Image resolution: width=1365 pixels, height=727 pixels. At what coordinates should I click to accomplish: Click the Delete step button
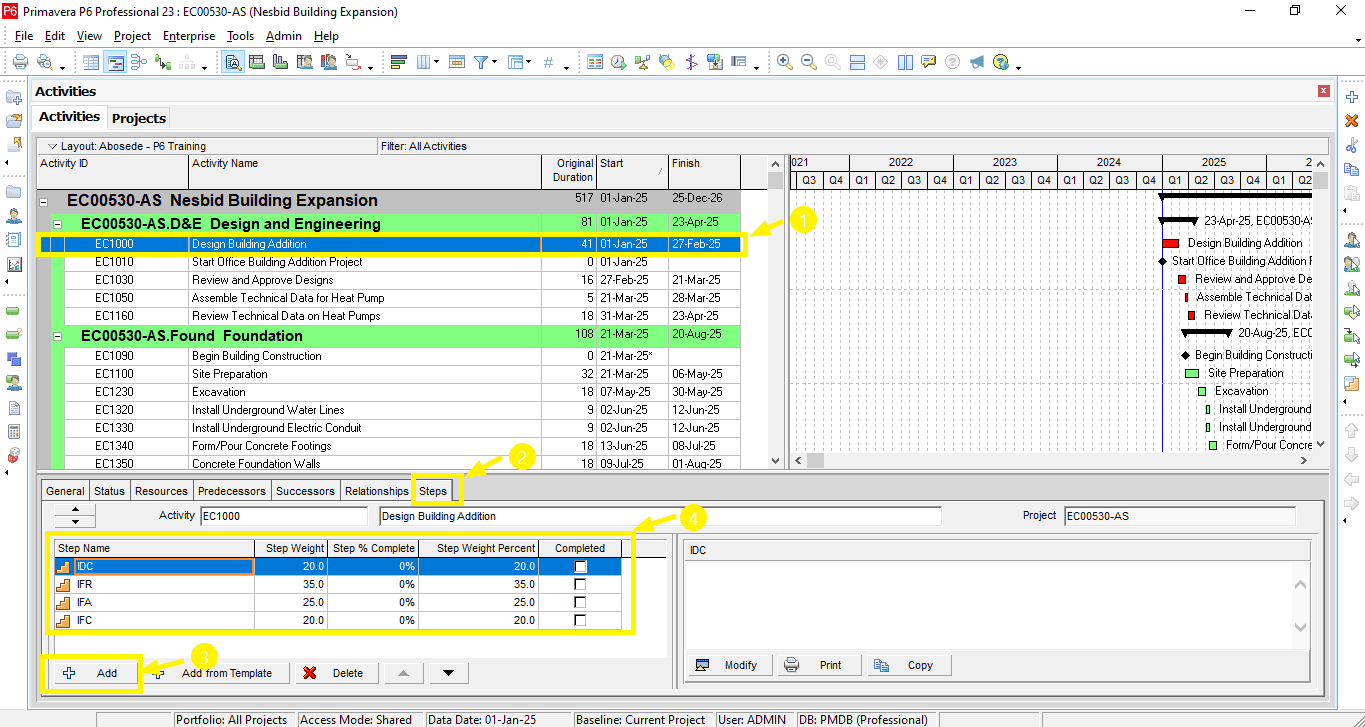click(x=336, y=673)
